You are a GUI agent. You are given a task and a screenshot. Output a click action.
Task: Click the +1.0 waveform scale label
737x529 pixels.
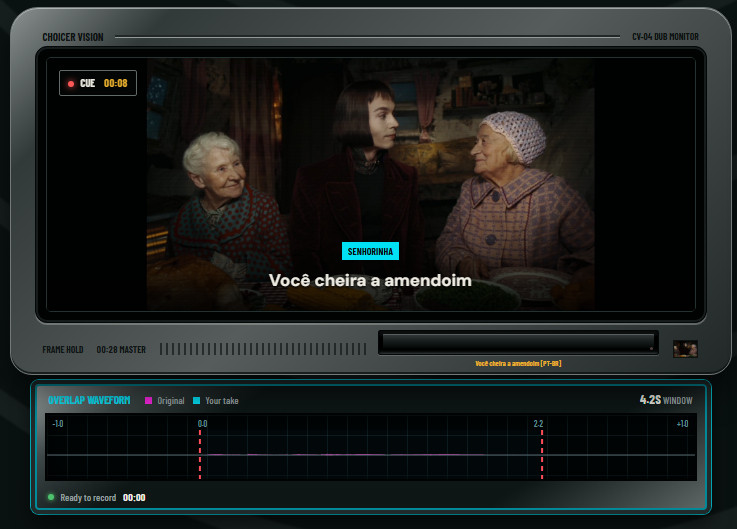point(682,424)
